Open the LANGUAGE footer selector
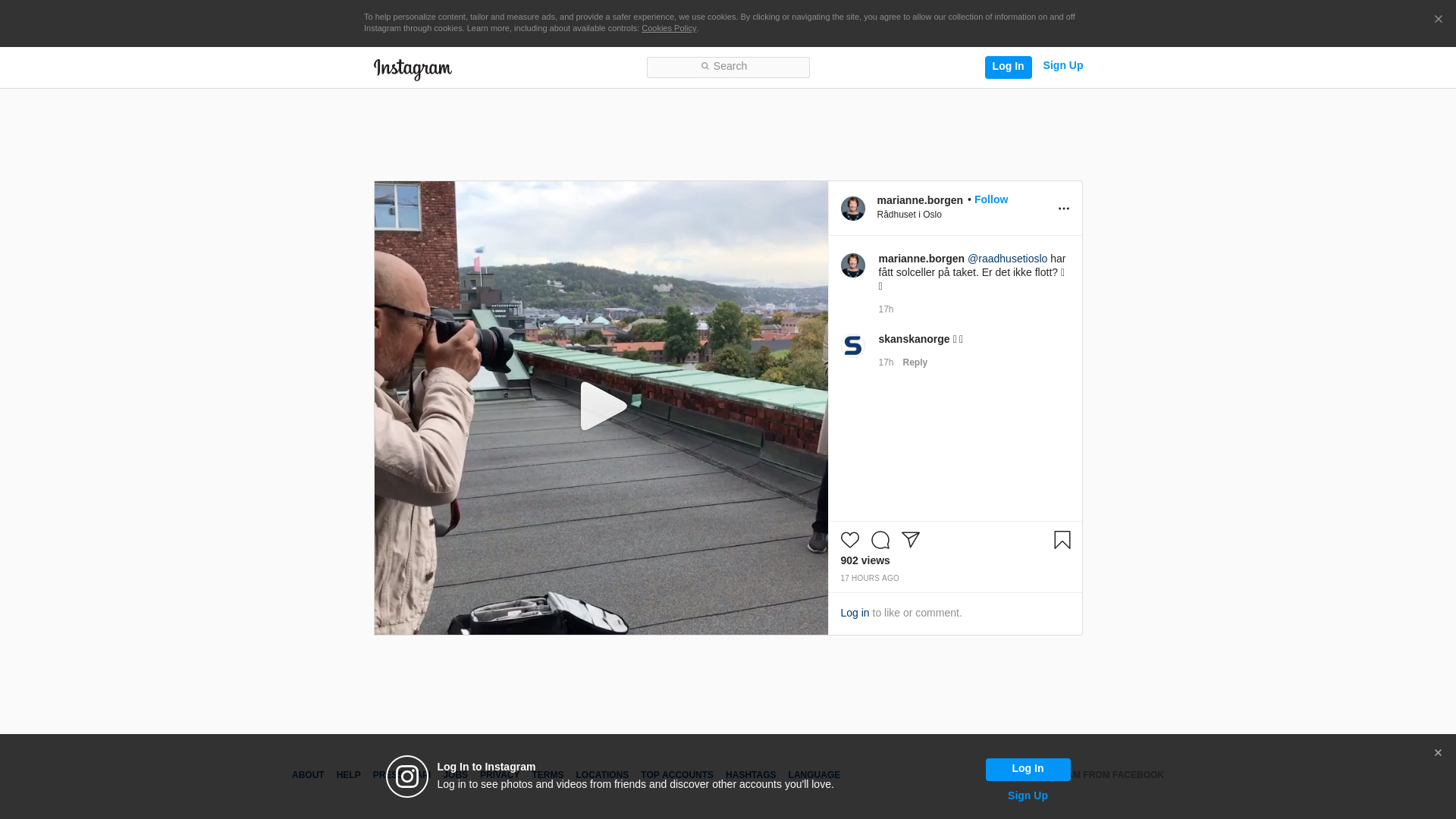This screenshot has width=1456, height=819. [x=814, y=775]
